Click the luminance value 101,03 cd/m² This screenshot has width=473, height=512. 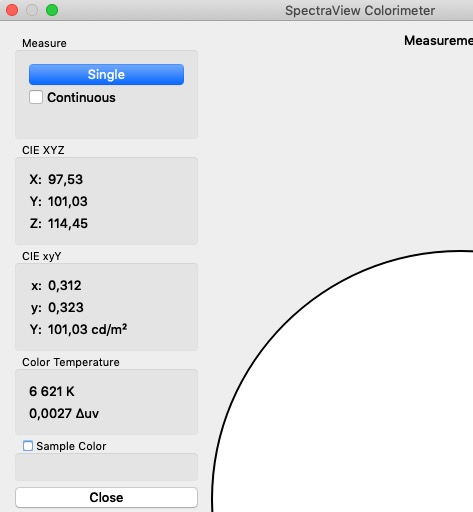(x=87, y=329)
